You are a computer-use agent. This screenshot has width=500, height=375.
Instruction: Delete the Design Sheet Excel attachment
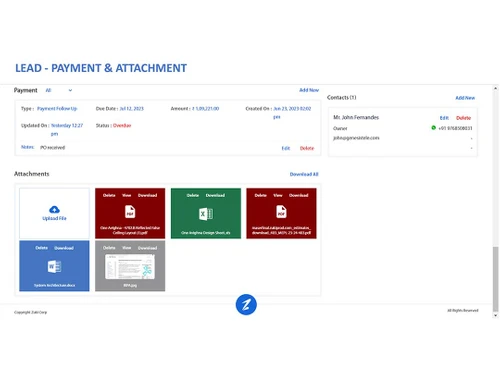193,195
